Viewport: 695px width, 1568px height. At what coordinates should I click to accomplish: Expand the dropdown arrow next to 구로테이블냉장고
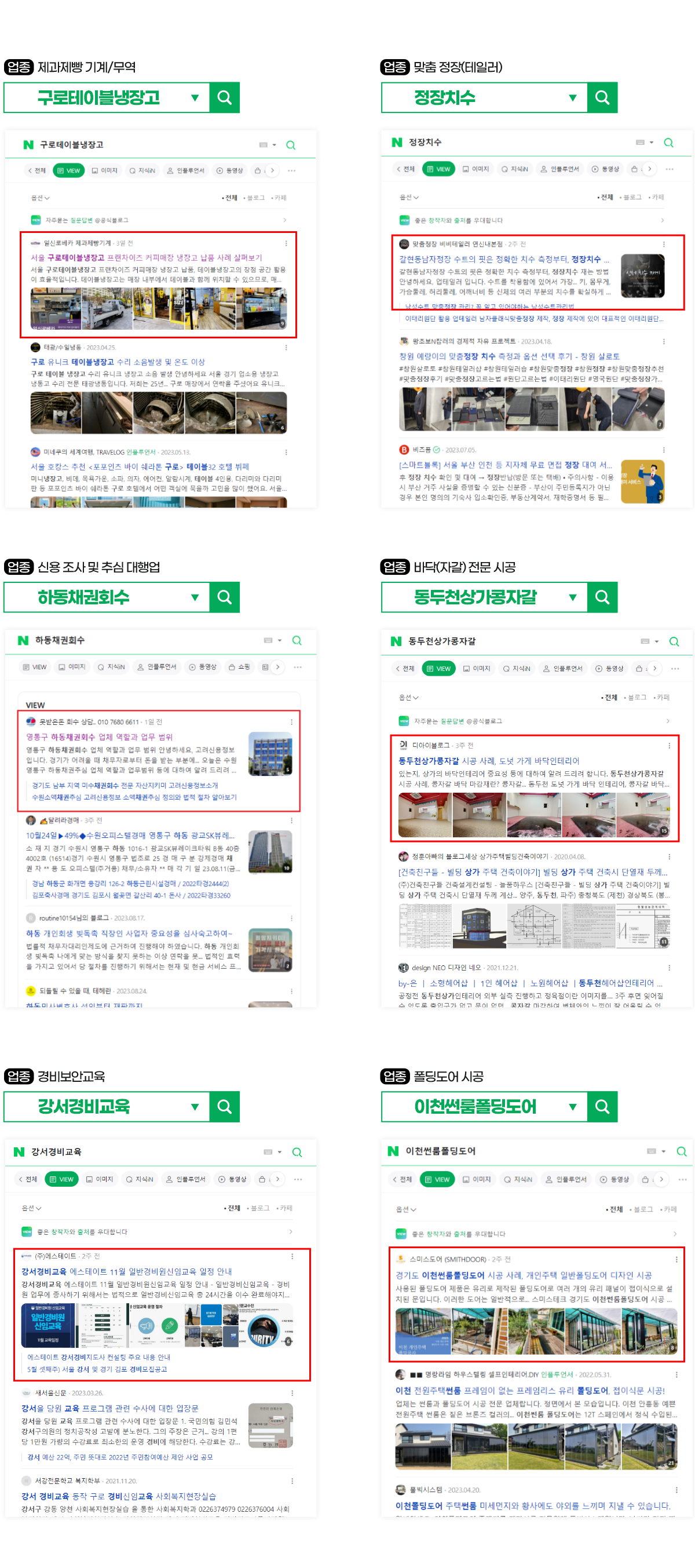[195, 98]
